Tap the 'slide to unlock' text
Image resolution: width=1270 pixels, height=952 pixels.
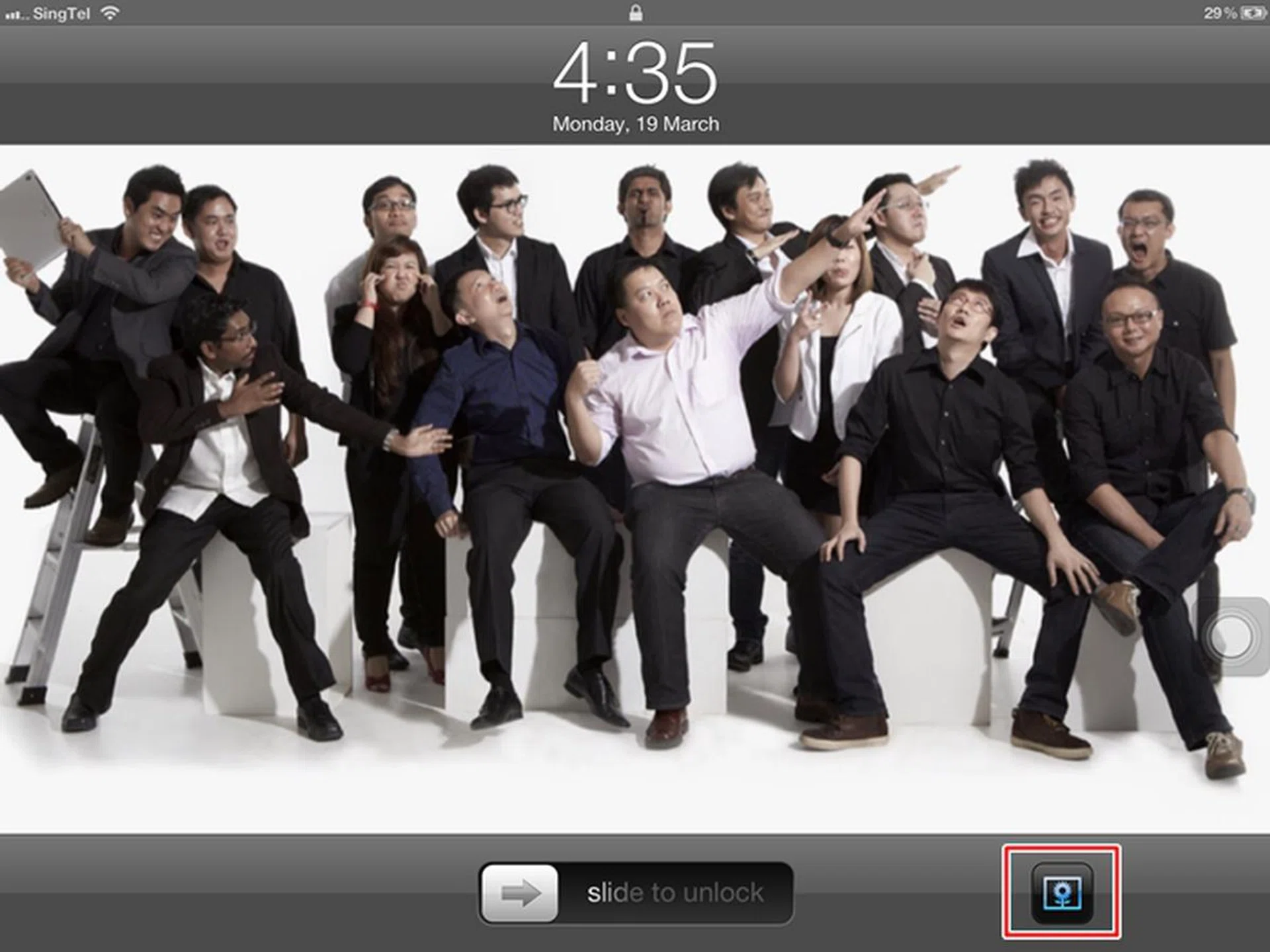pyautogui.click(x=675, y=893)
